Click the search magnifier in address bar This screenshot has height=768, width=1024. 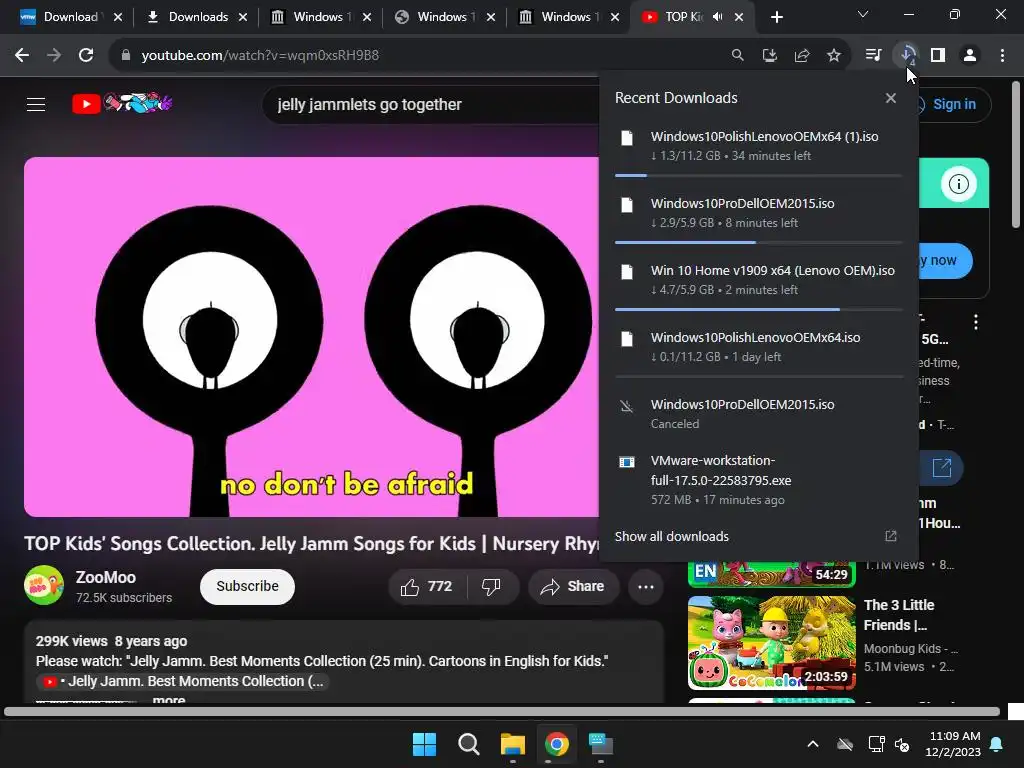click(x=737, y=56)
